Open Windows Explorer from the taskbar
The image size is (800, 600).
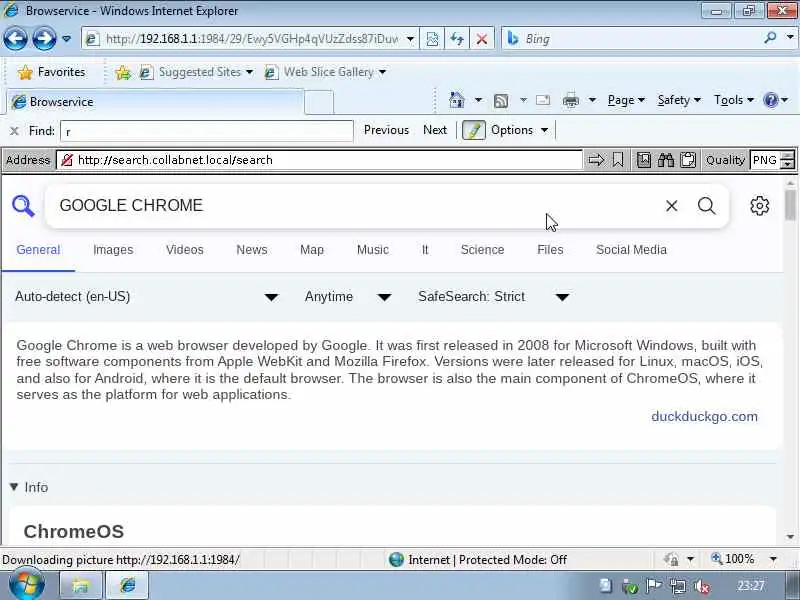click(x=81, y=585)
